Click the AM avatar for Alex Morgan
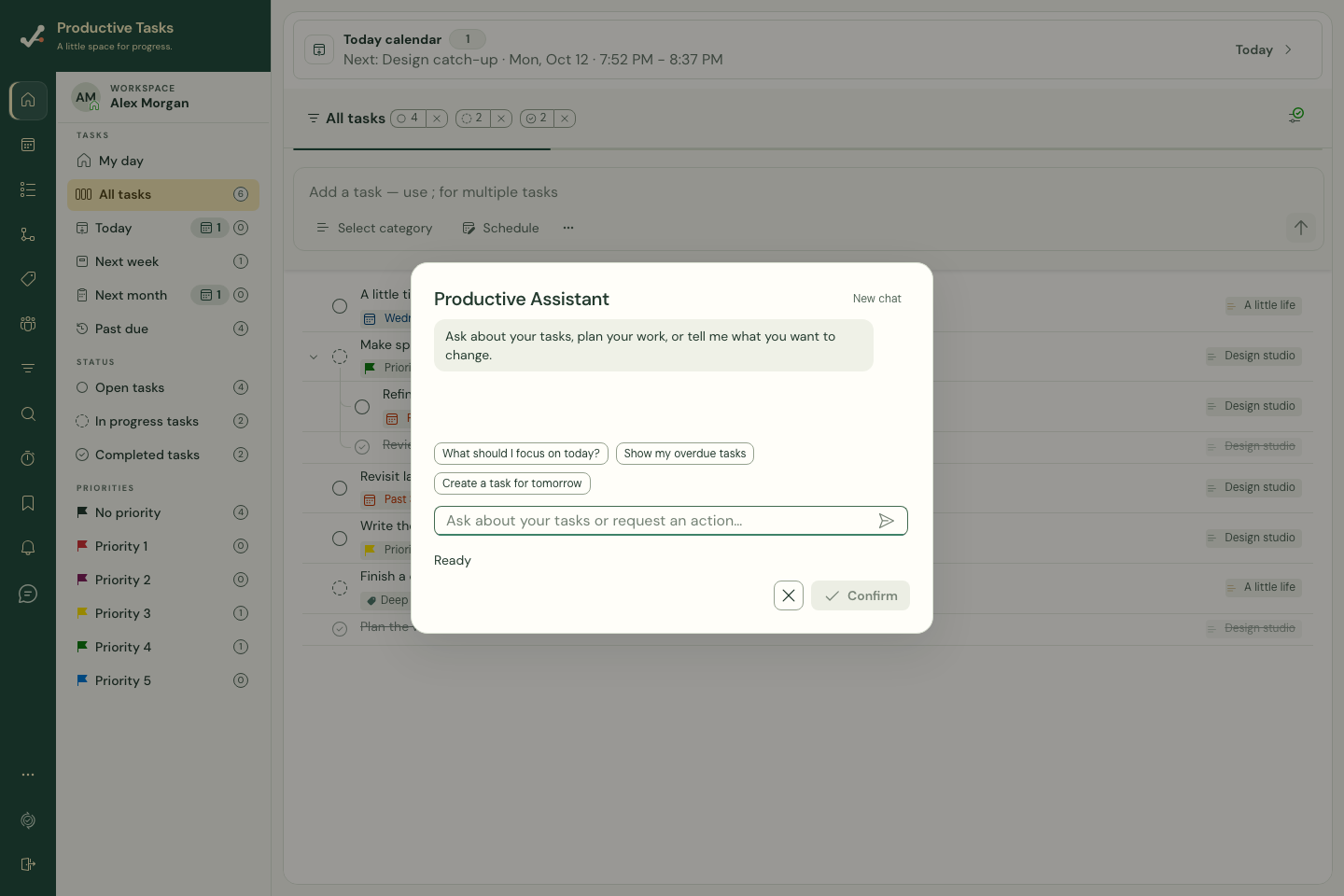This screenshot has height=896, width=1344. [x=86, y=97]
